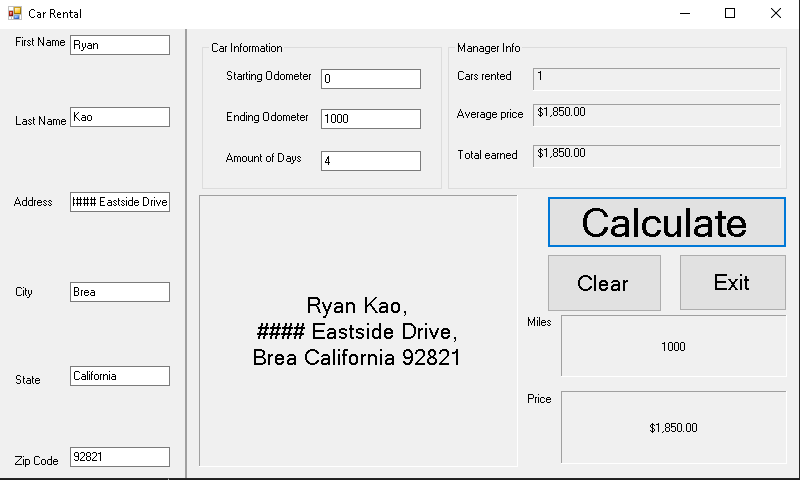Click the City field with Brea
The width and height of the screenshot is (800, 480).
[120, 292]
